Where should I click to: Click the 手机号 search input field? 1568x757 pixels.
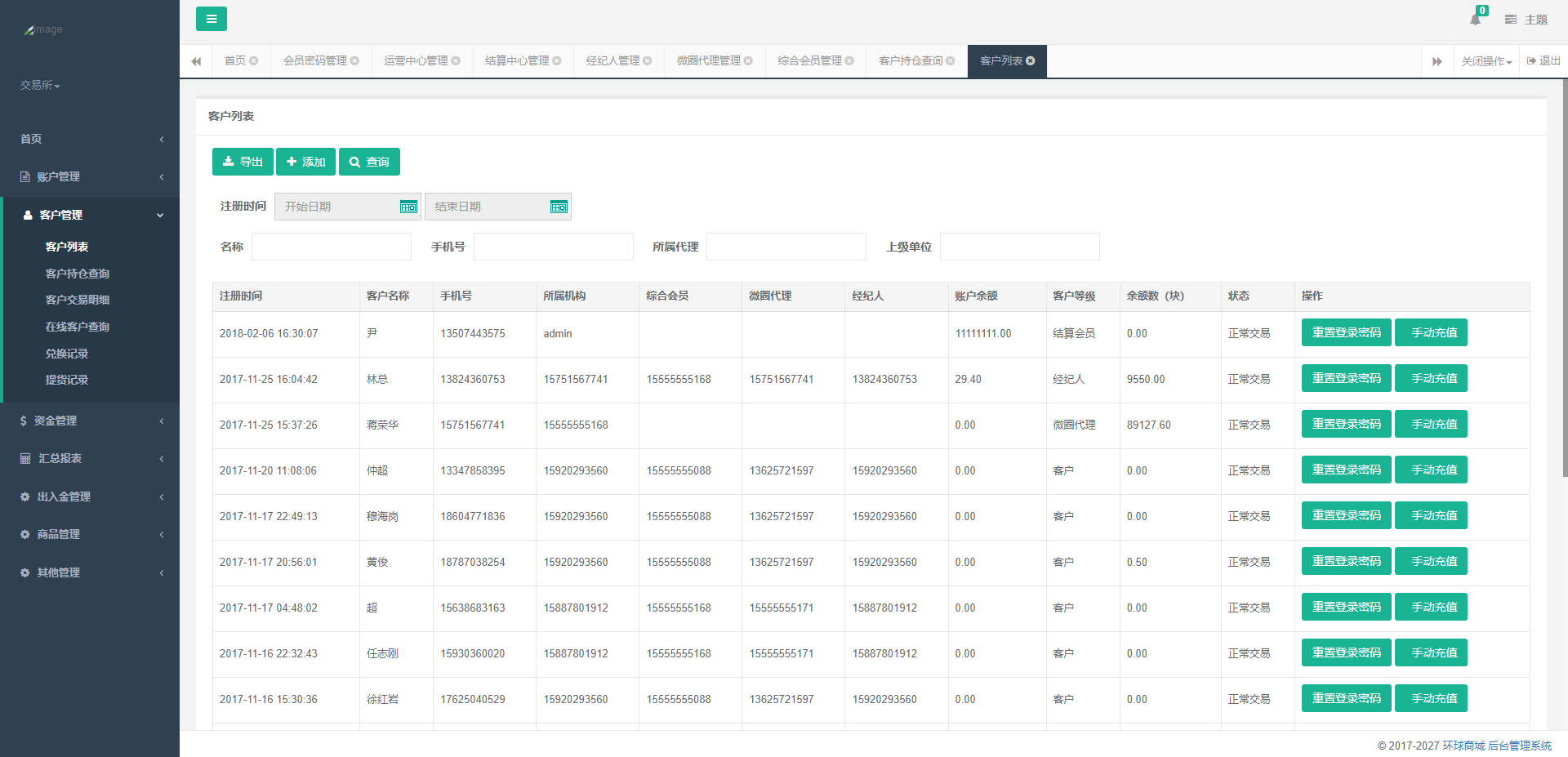pos(553,247)
